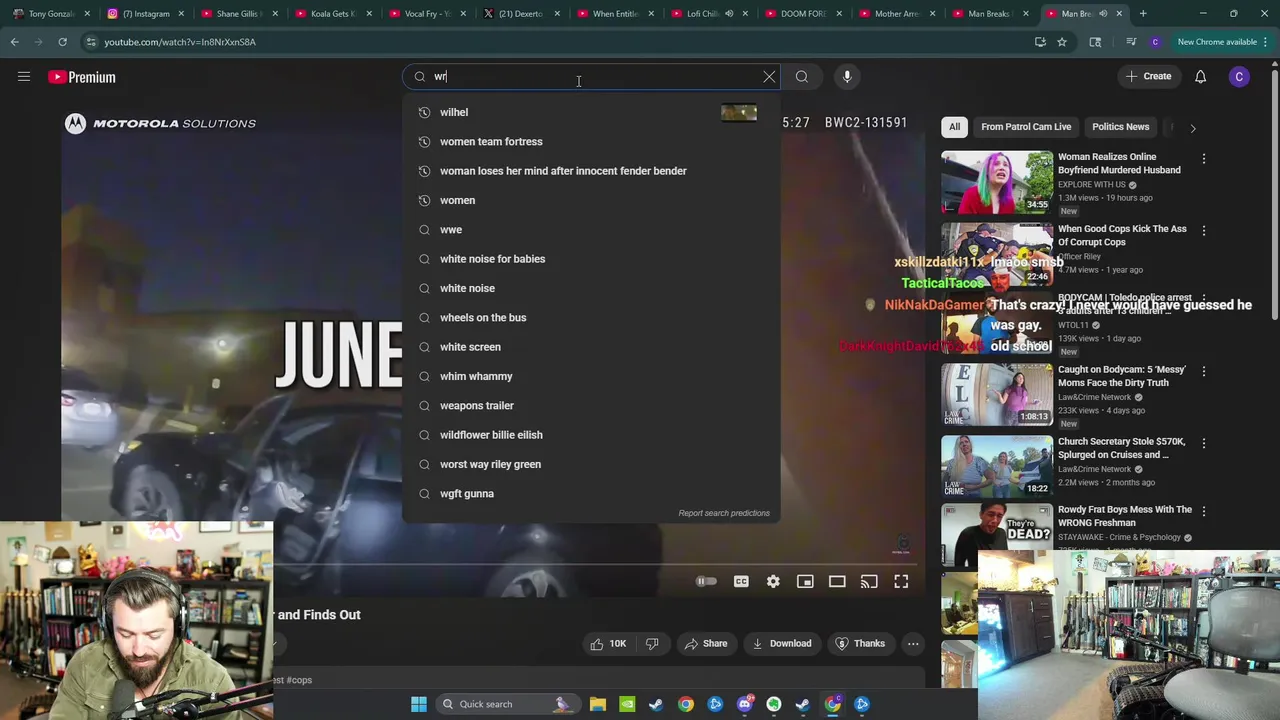Viewport: 1280px width, 720px height.
Task: Switch to miniplayer mode
Action: (805, 581)
